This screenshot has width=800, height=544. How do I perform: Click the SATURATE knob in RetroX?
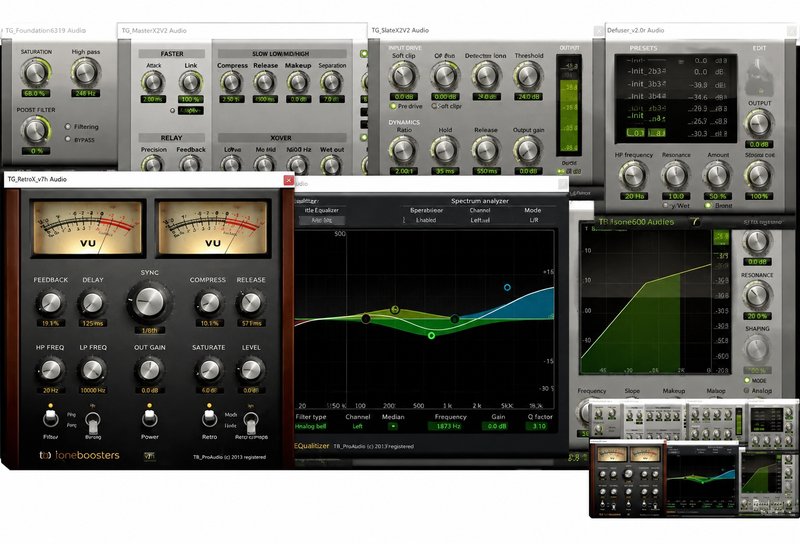[x=209, y=369]
